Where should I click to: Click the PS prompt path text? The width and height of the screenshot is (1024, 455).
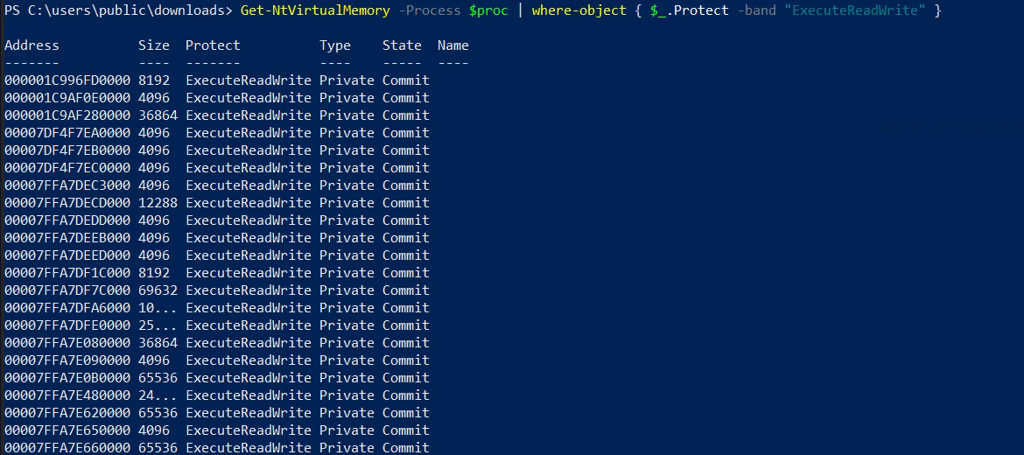tap(120, 11)
